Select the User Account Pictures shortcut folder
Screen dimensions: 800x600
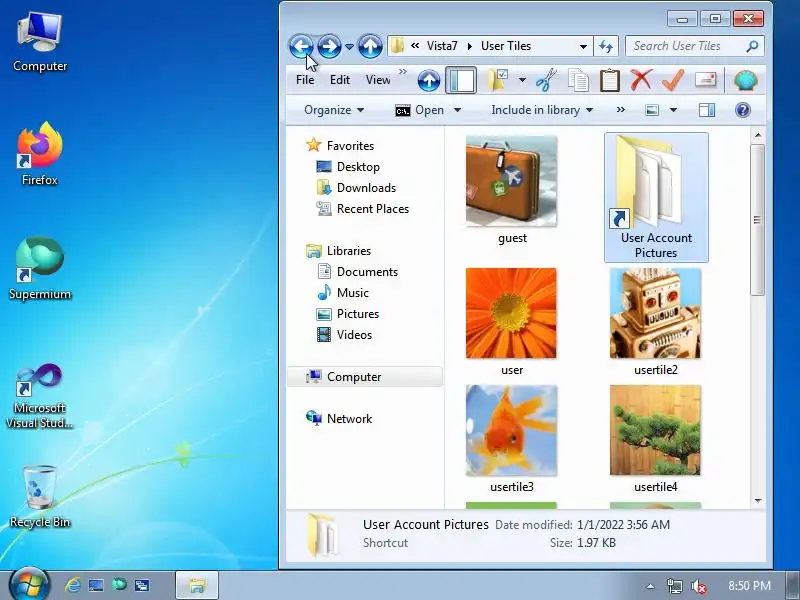click(656, 197)
